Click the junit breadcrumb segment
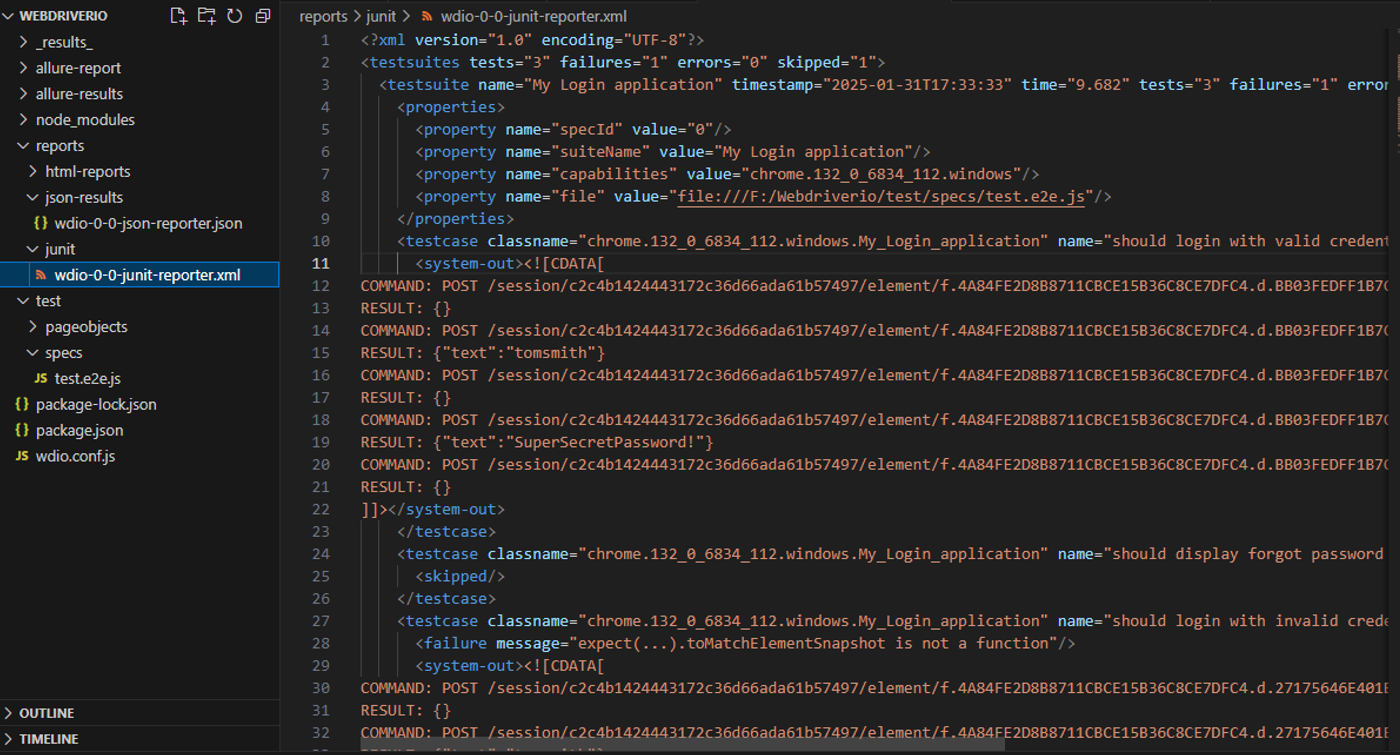Image resolution: width=1400 pixels, height=755 pixels. 381,16
